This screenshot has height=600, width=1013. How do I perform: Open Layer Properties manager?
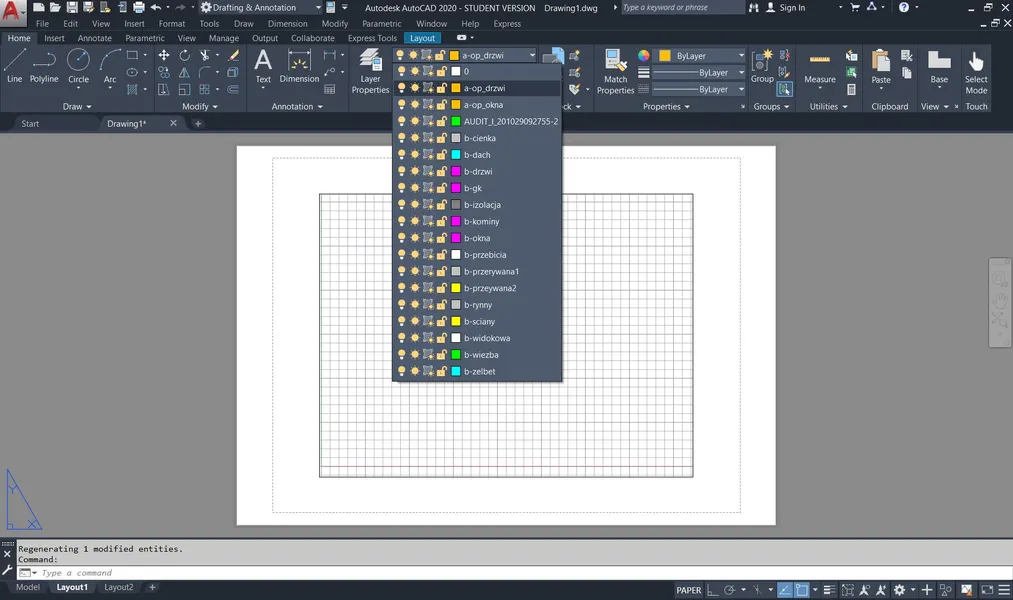370,70
